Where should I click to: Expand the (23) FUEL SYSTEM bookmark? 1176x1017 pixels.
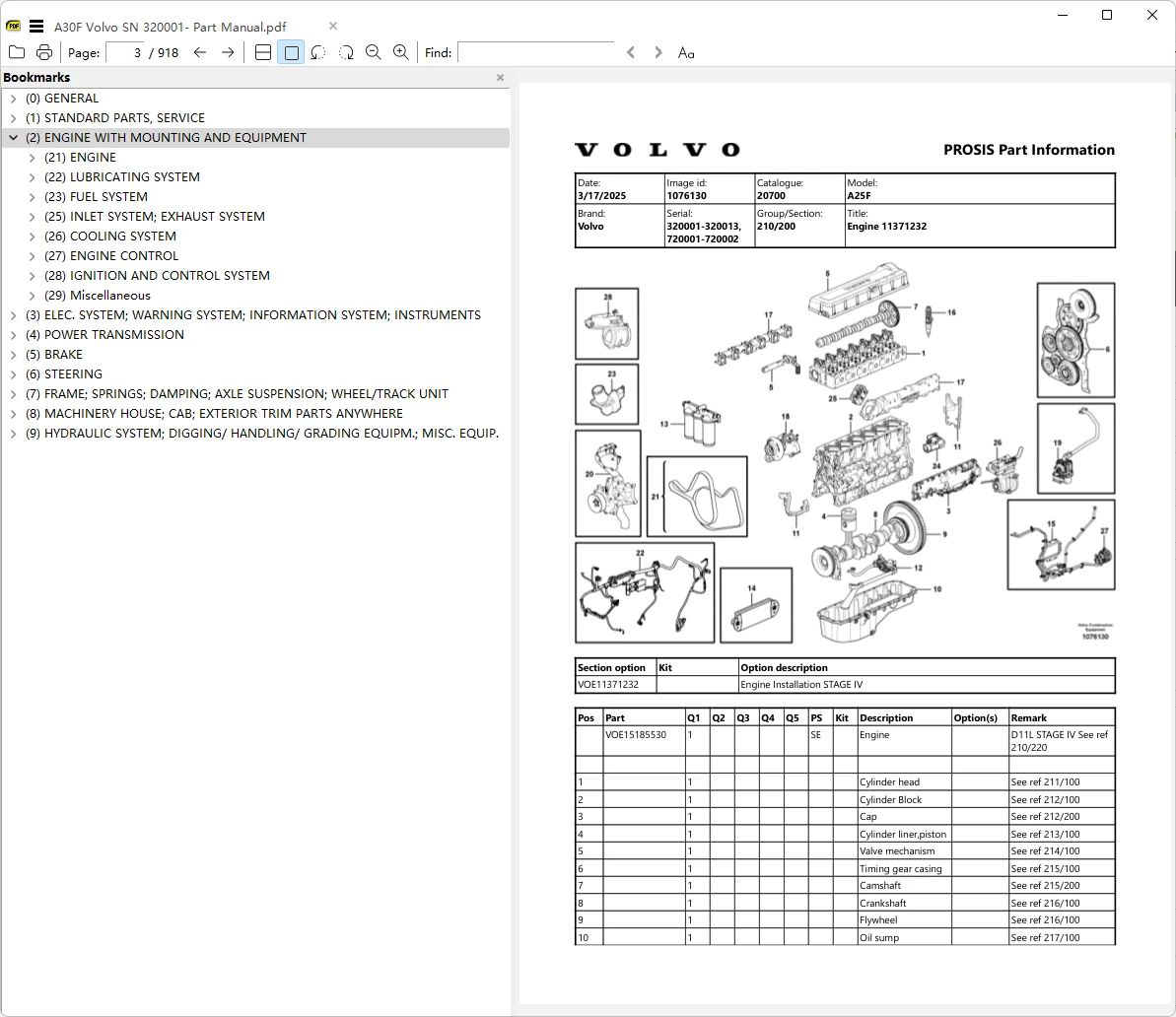(x=32, y=197)
